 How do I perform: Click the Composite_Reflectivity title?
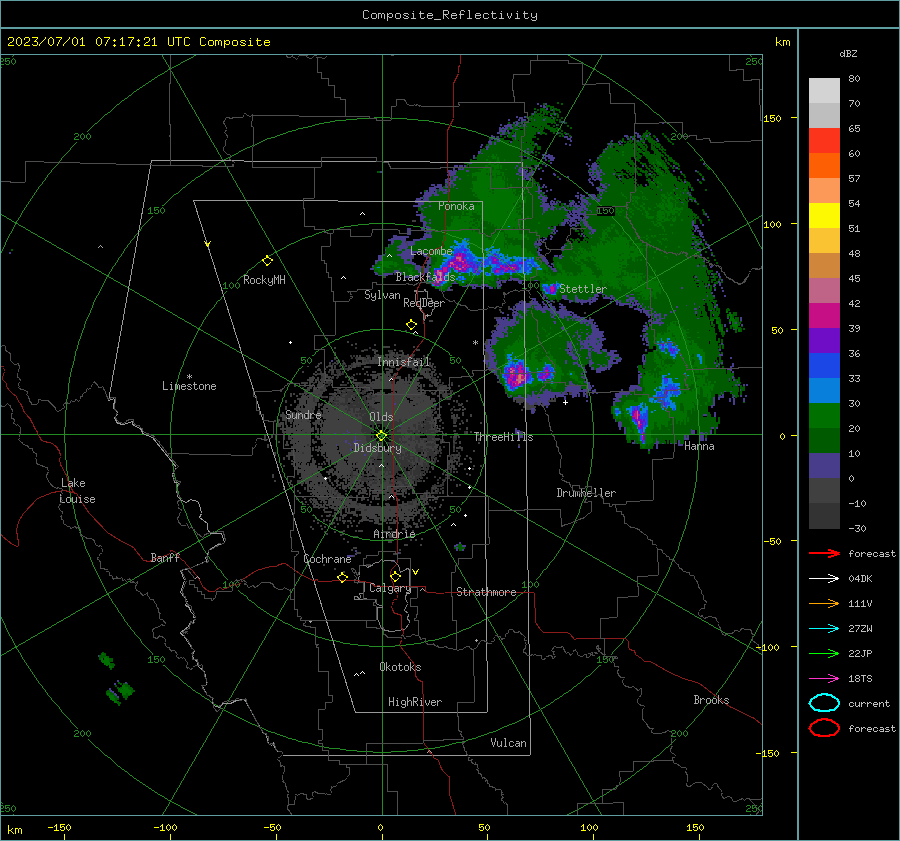click(450, 15)
